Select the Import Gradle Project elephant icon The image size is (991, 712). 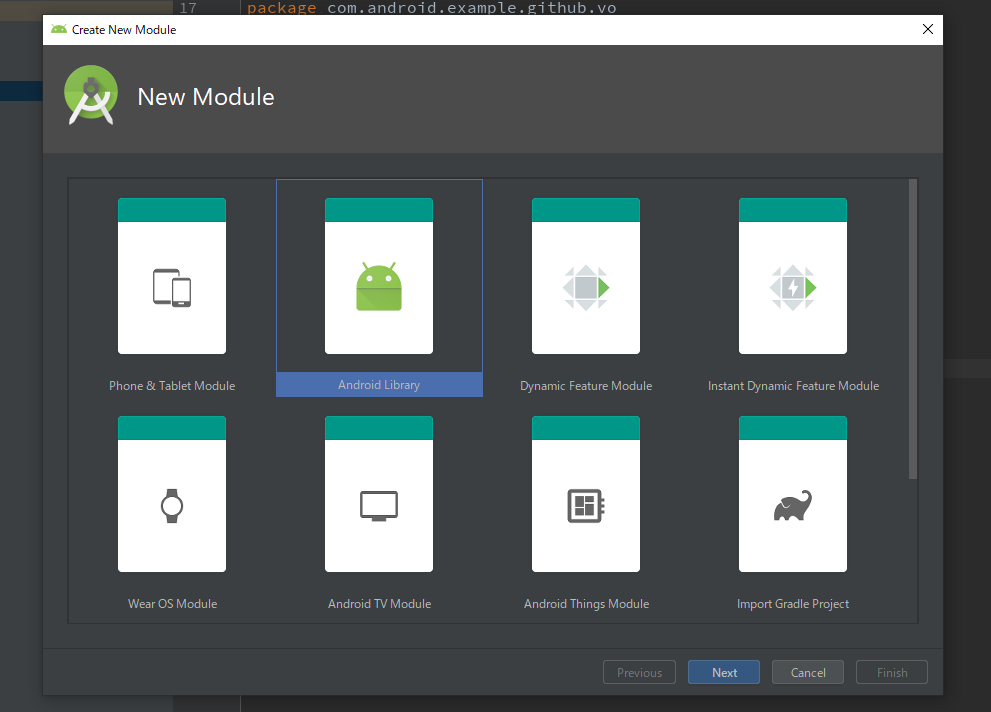(793, 506)
